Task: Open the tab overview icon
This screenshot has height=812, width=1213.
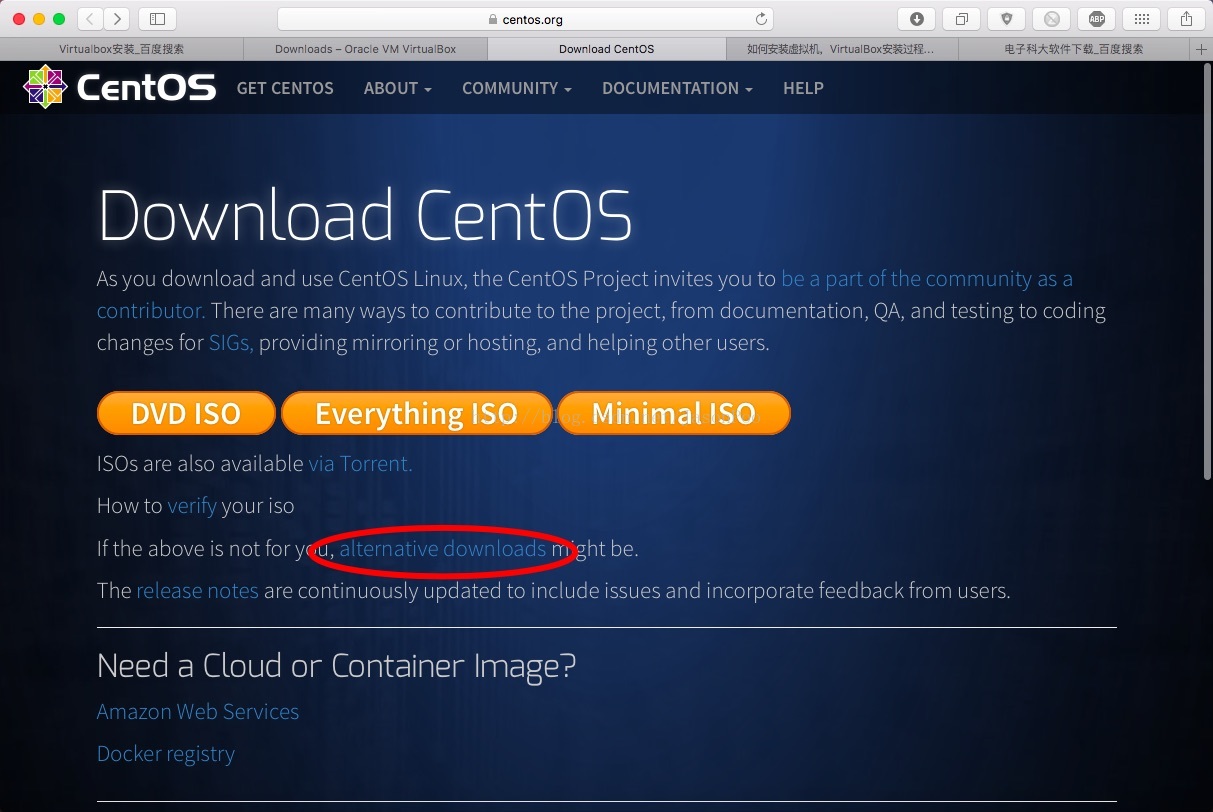Action: tap(961, 18)
